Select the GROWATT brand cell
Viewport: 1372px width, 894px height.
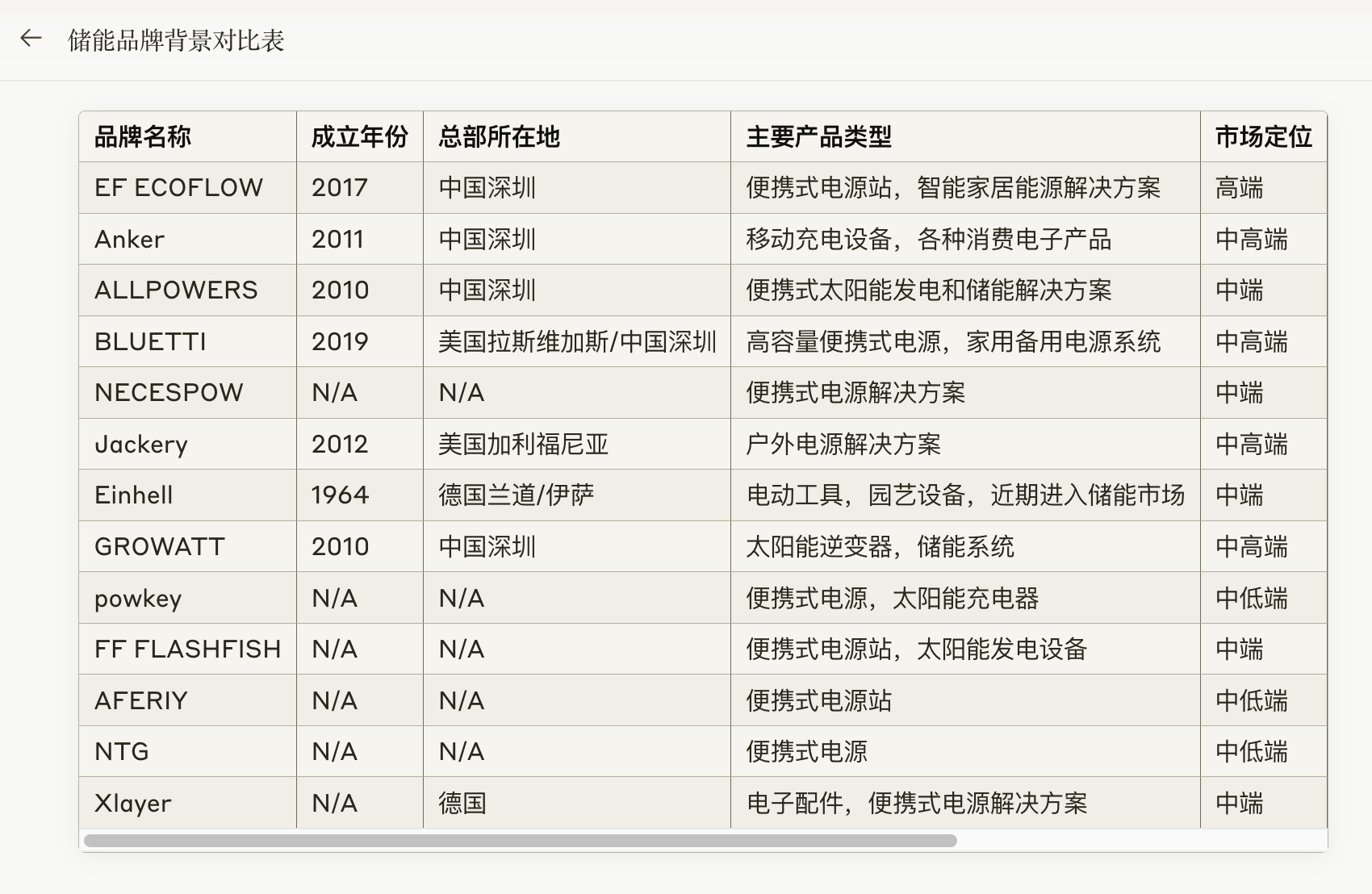pos(188,546)
